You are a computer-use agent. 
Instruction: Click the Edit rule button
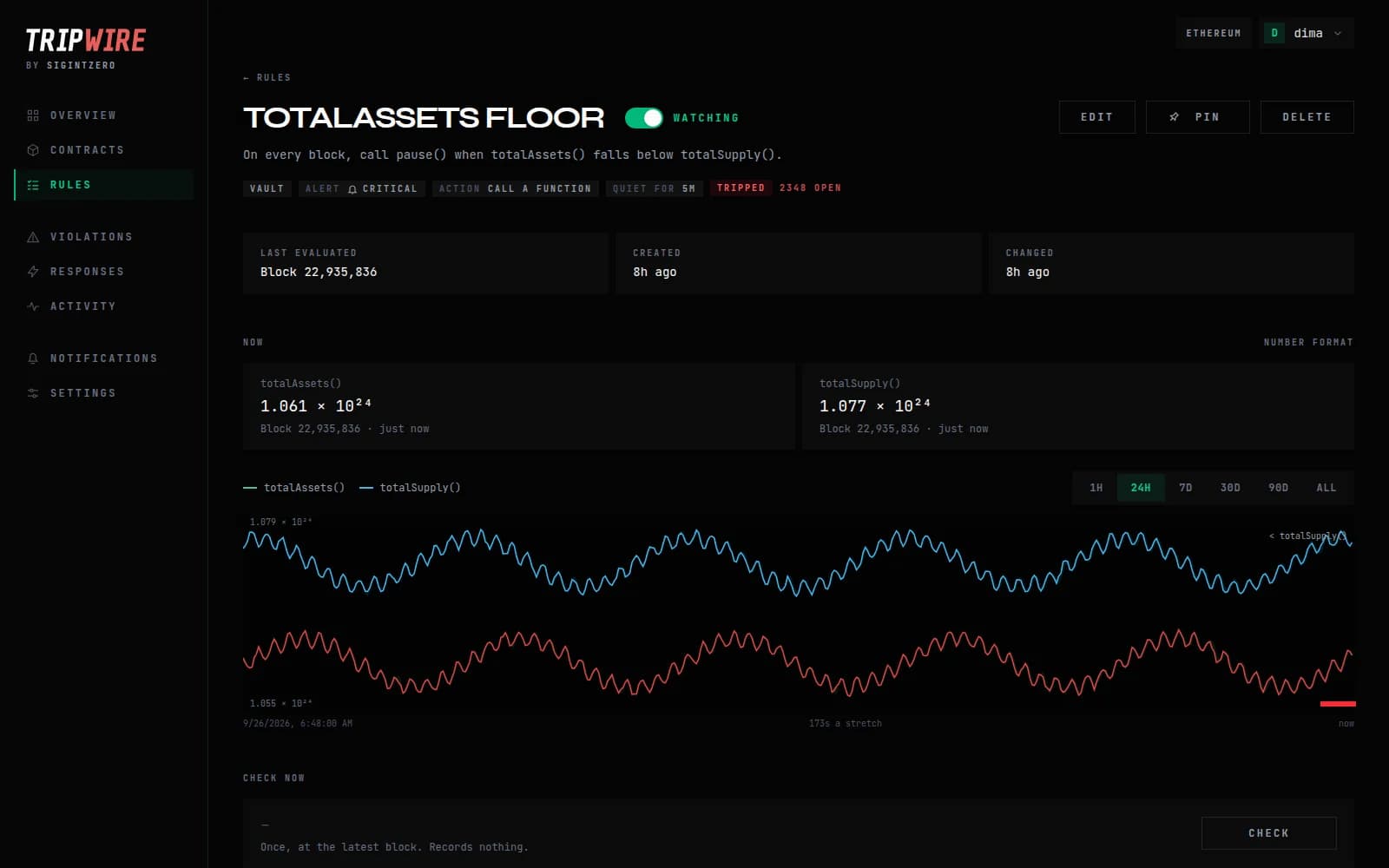tap(1096, 117)
